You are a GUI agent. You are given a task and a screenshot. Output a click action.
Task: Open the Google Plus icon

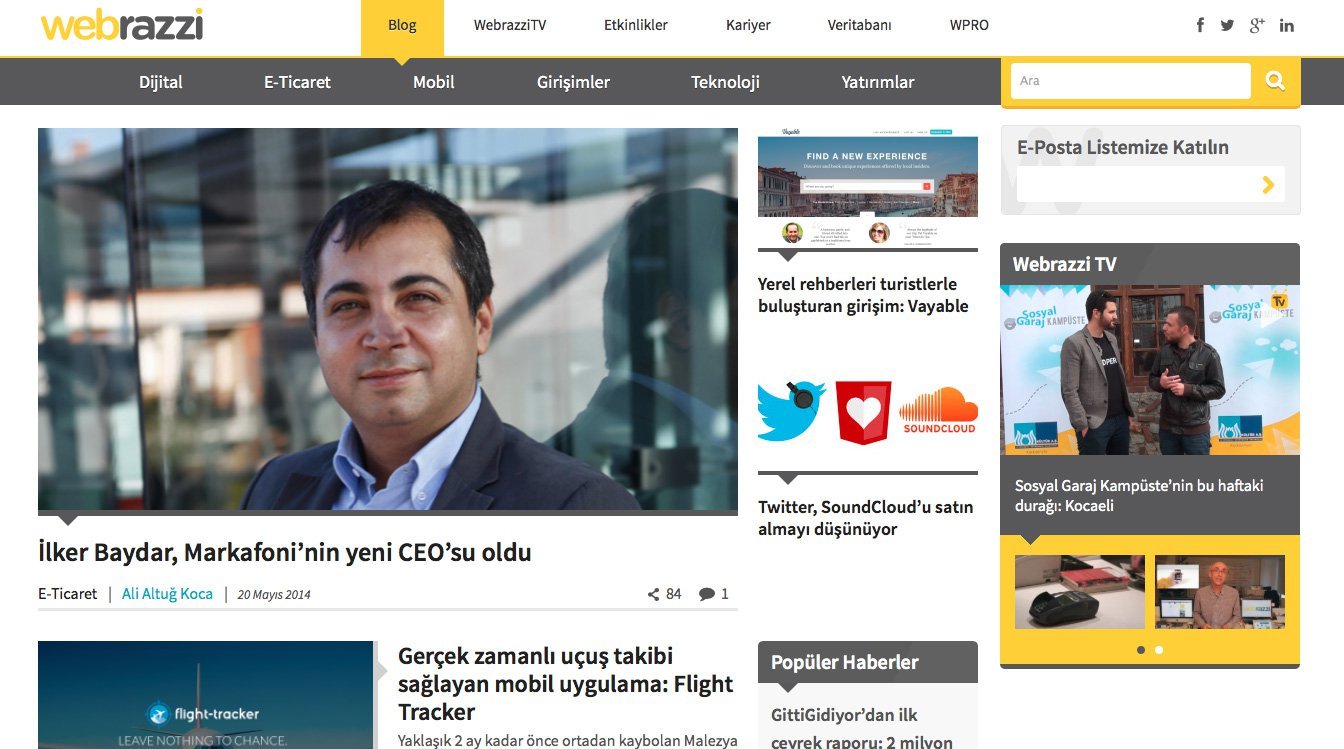(x=1257, y=25)
